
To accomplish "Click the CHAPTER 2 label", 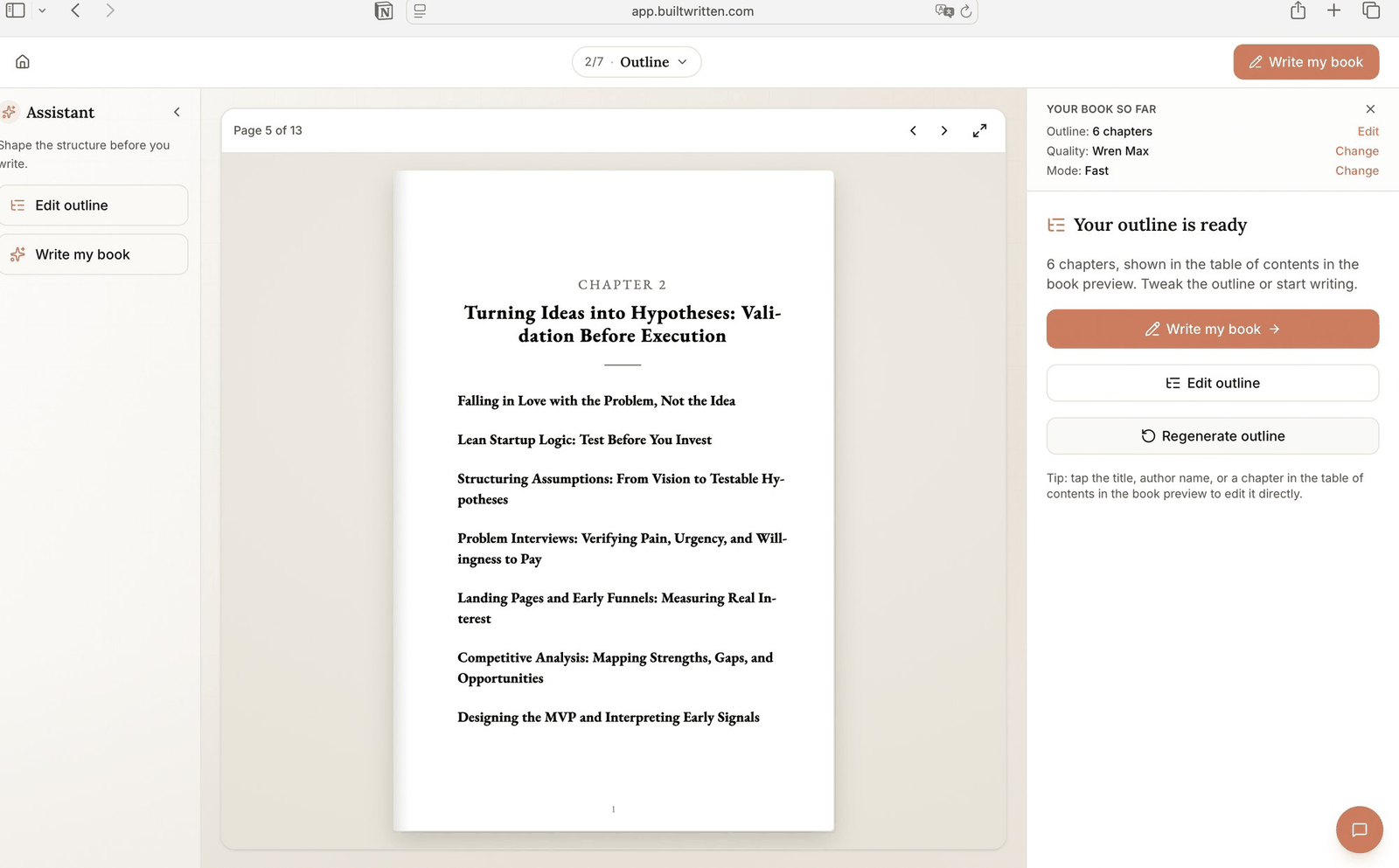I will (622, 285).
